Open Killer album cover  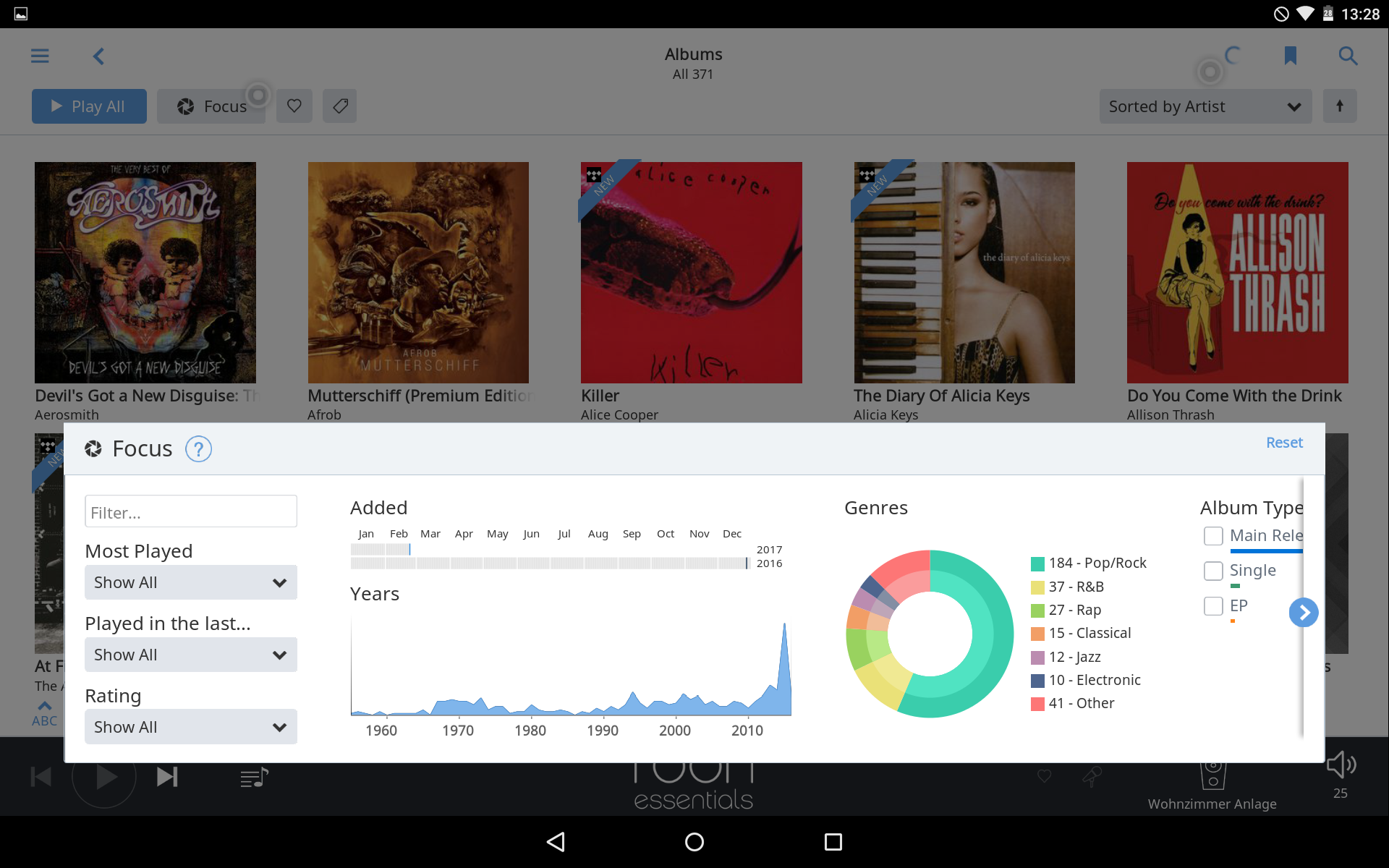pyautogui.click(x=692, y=273)
